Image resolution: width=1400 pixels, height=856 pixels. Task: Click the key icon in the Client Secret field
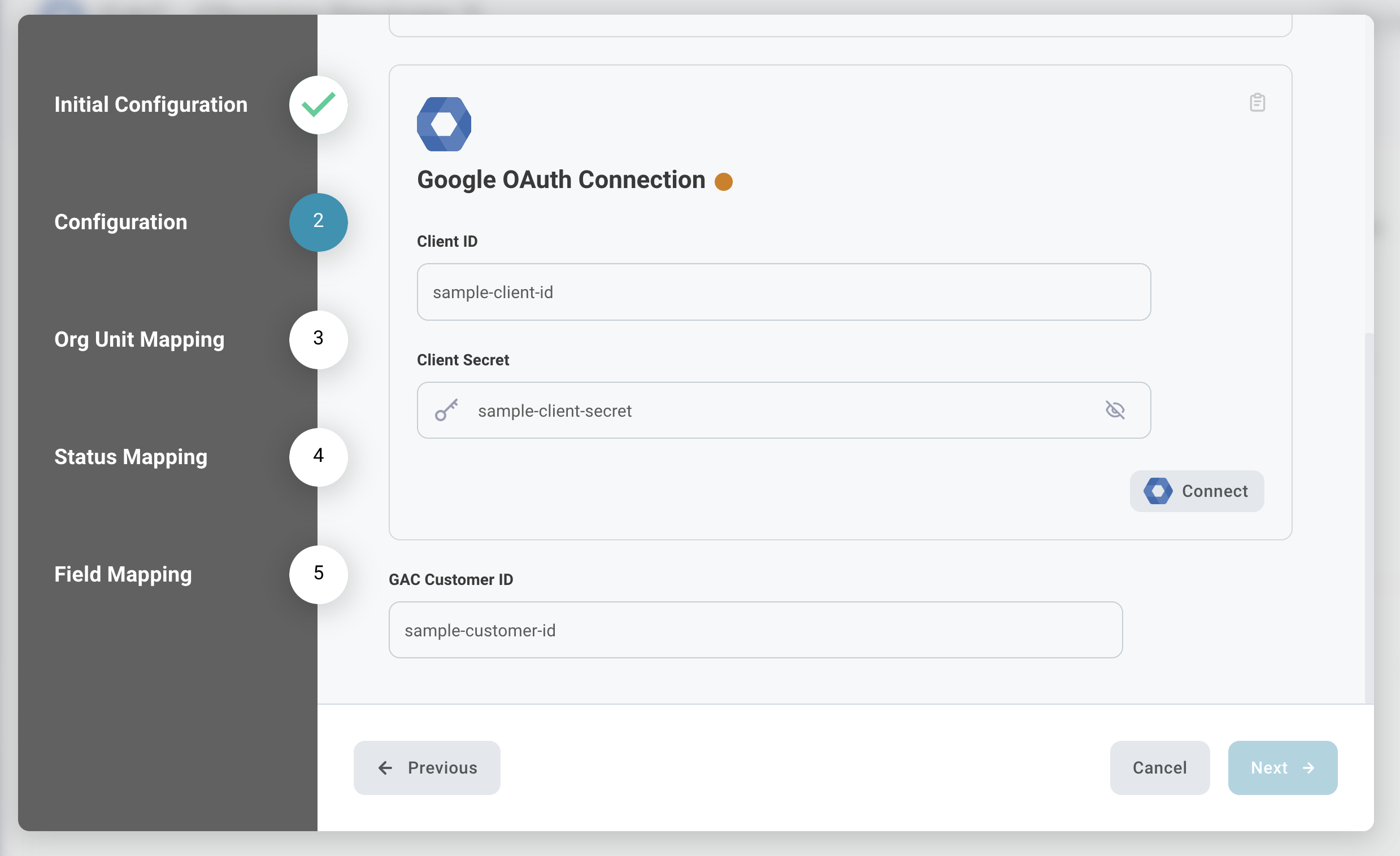[446, 410]
